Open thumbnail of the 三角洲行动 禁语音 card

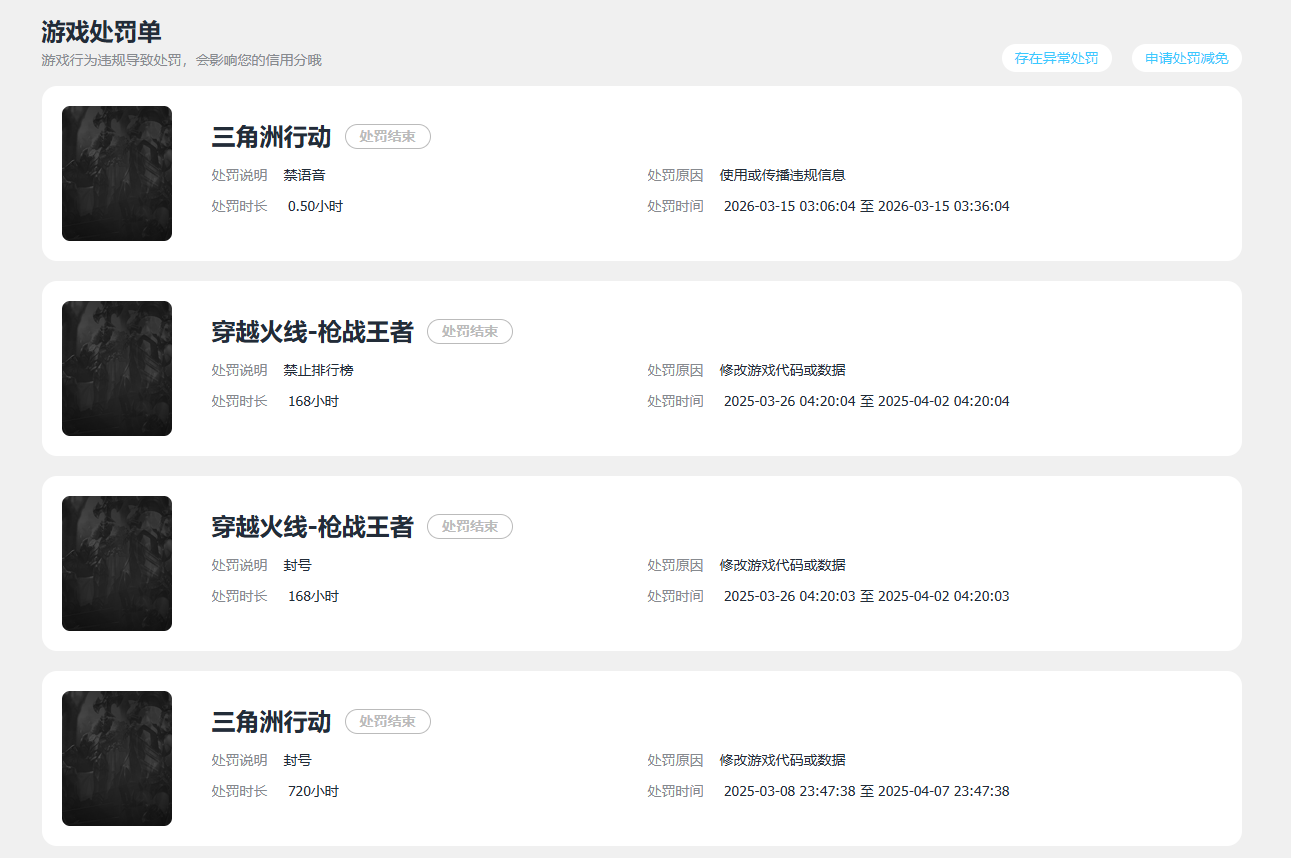pyautogui.click(x=117, y=174)
